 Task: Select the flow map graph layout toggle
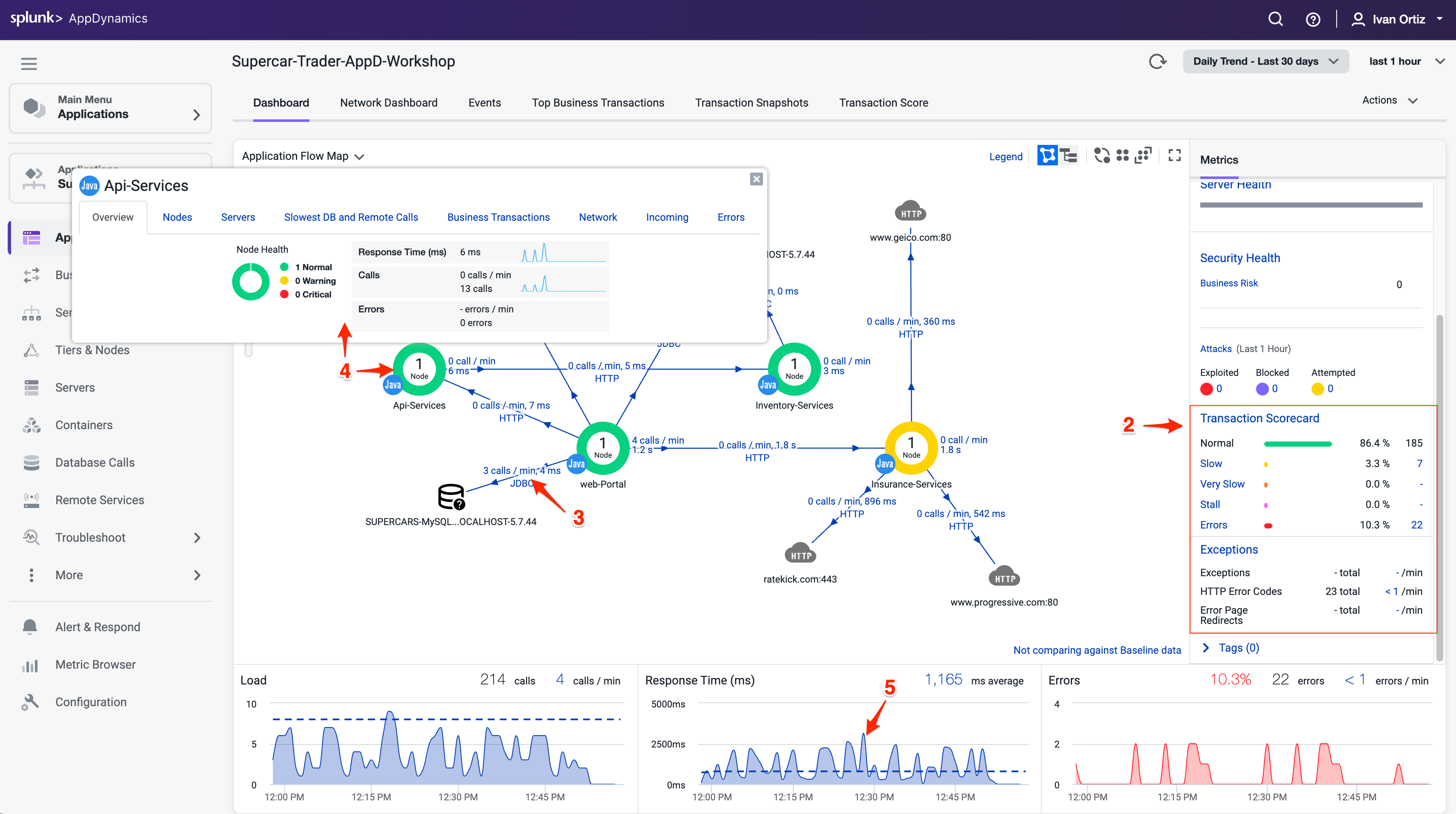pyautogui.click(x=1047, y=156)
